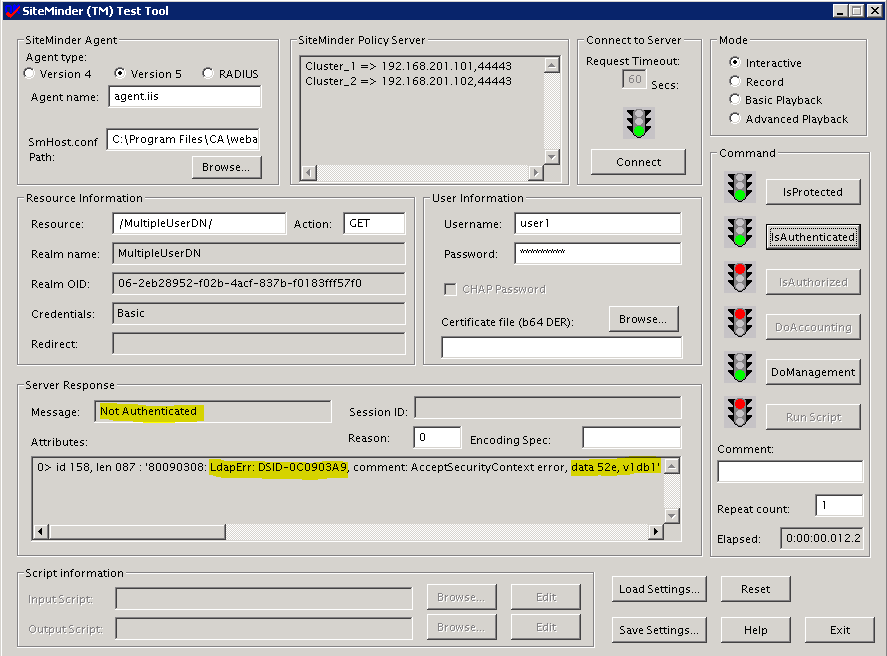This screenshot has height=656, width=887.
Task: Click Attributes box scroll right arrow
Action: pyautogui.click(x=656, y=532)
